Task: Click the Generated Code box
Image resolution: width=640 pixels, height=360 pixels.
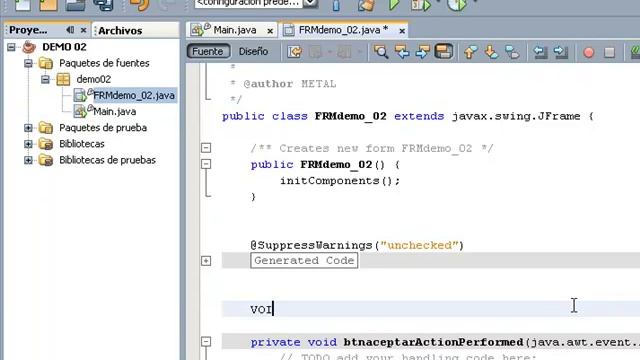Action: click(304, 260)
